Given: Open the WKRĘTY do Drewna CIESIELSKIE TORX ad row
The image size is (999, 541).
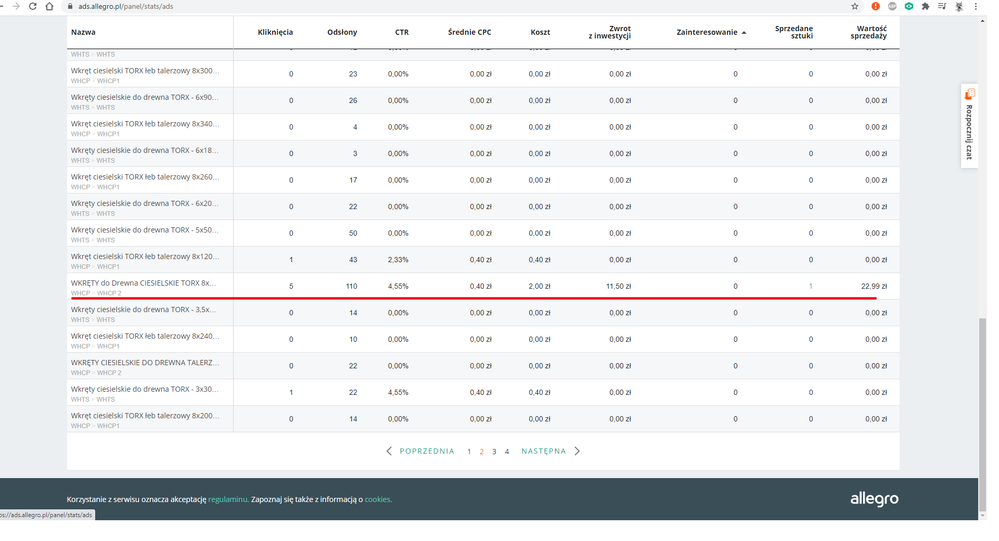Looking at the screenshot, I should pos(143,283).
